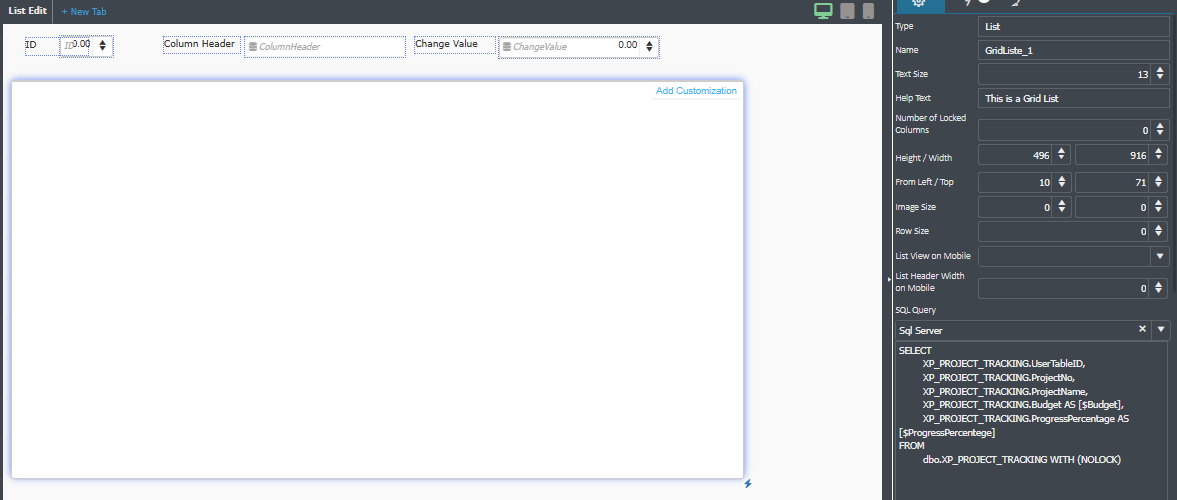
Task: Click the panel collapse arrow on the splitter
Action: click(x=889, y=279)
